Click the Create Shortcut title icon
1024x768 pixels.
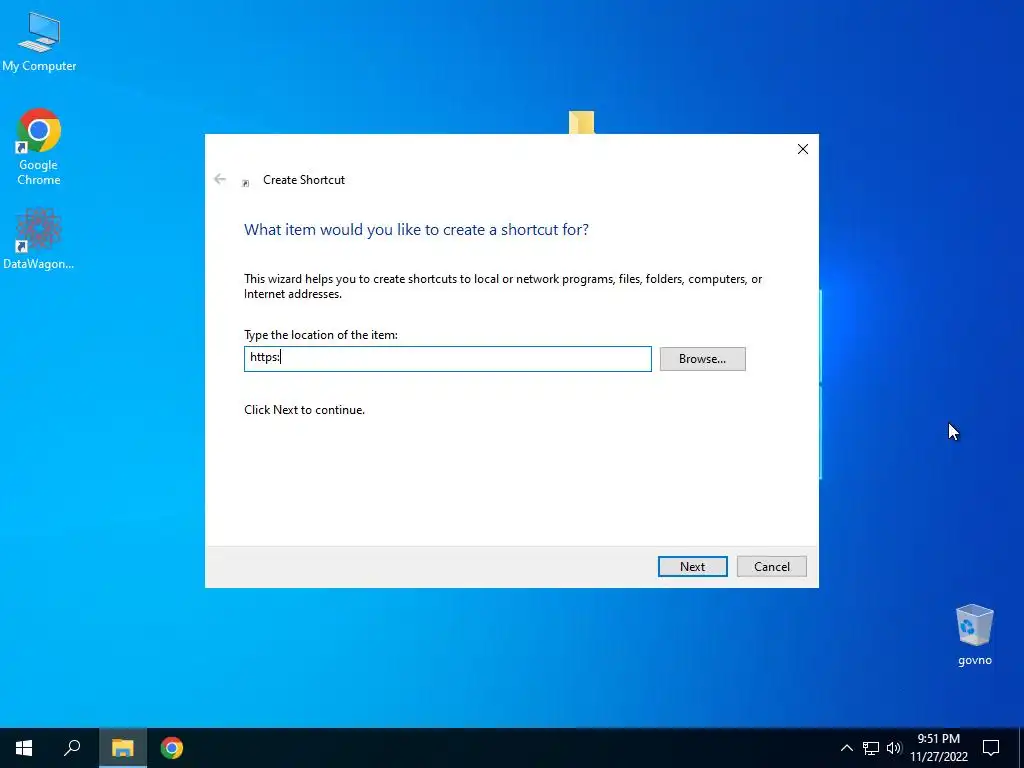pos(246,183)
